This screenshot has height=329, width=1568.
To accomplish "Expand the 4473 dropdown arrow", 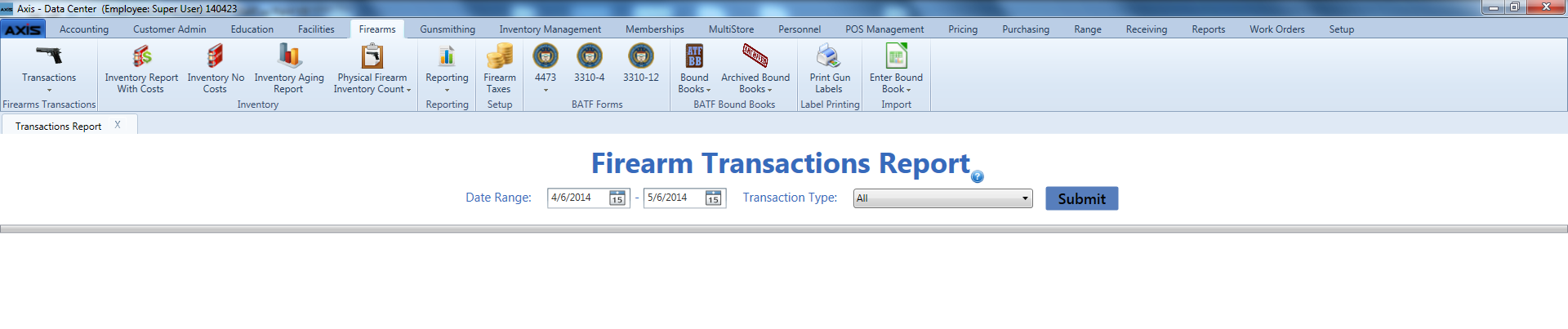I will tap(546, 90).
